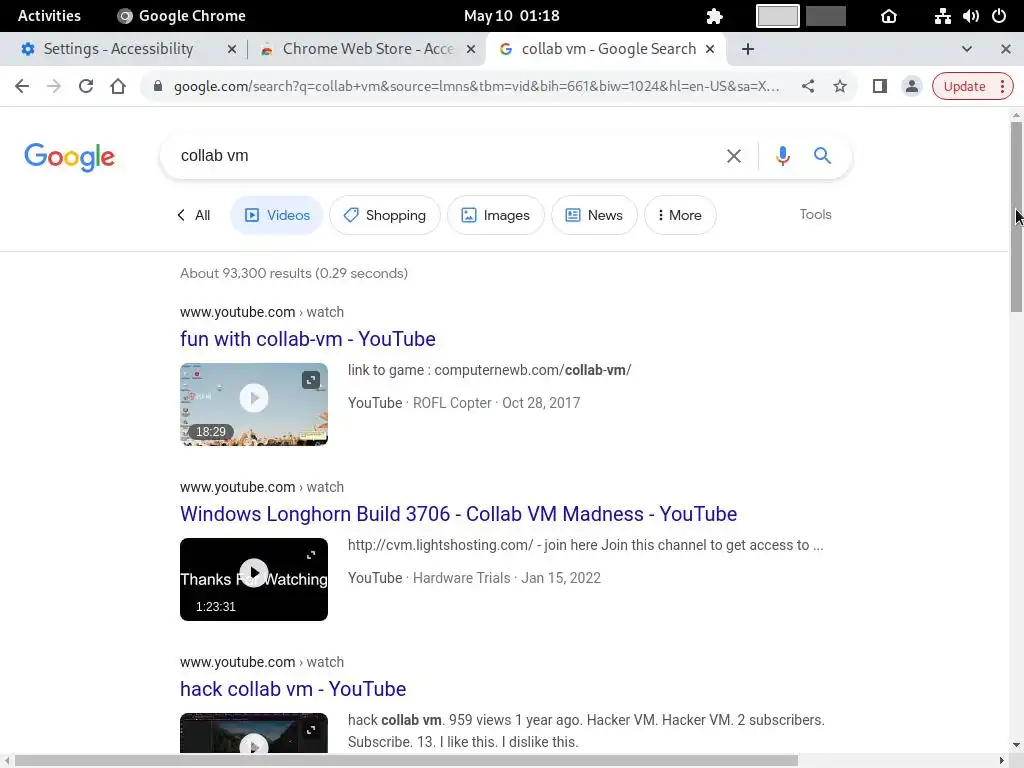Close the Chrome Web Store tab
1024x768 pixels.
pos(470,49)
